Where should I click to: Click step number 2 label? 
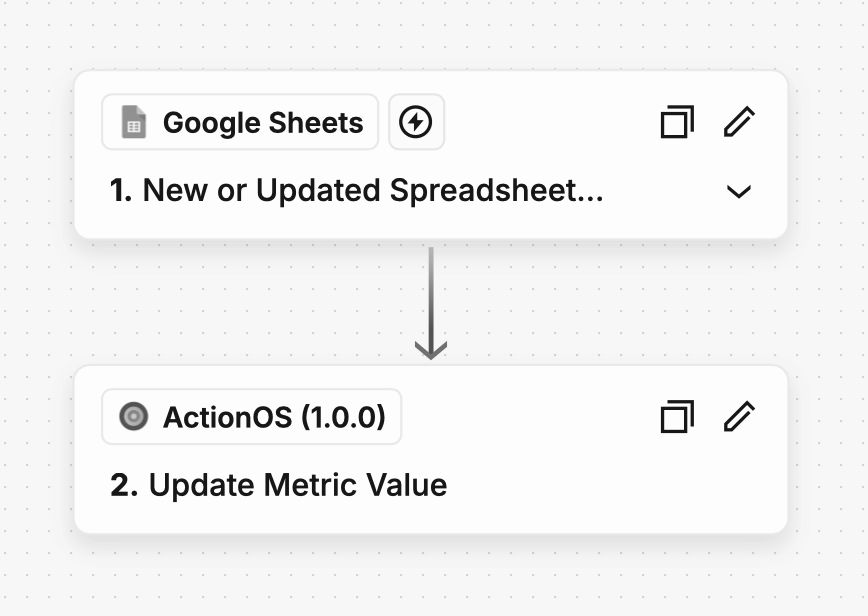pyautogui.click(x=123, y=485)
